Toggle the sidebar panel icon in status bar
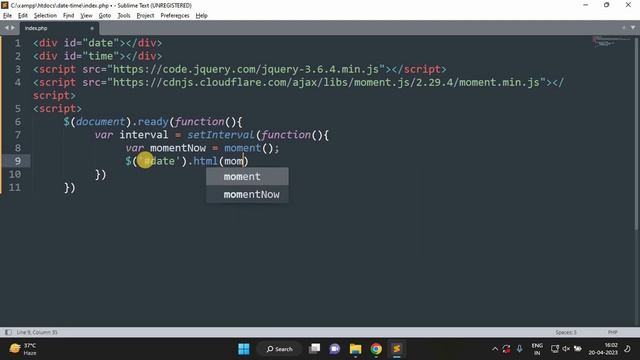Viewport: 640px width, 360px height. click(8, 332)
